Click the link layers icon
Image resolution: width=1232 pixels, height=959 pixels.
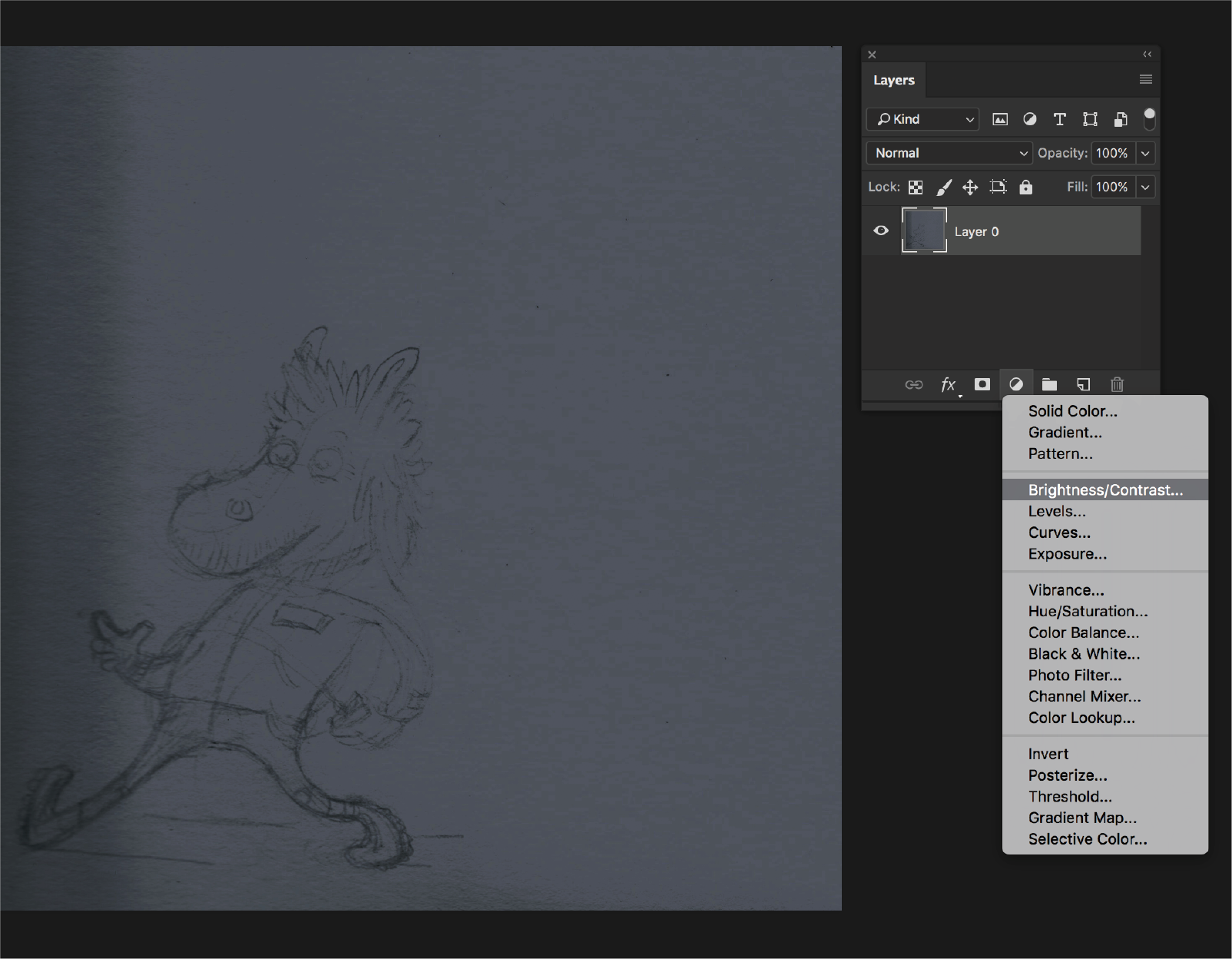point(914,384)
